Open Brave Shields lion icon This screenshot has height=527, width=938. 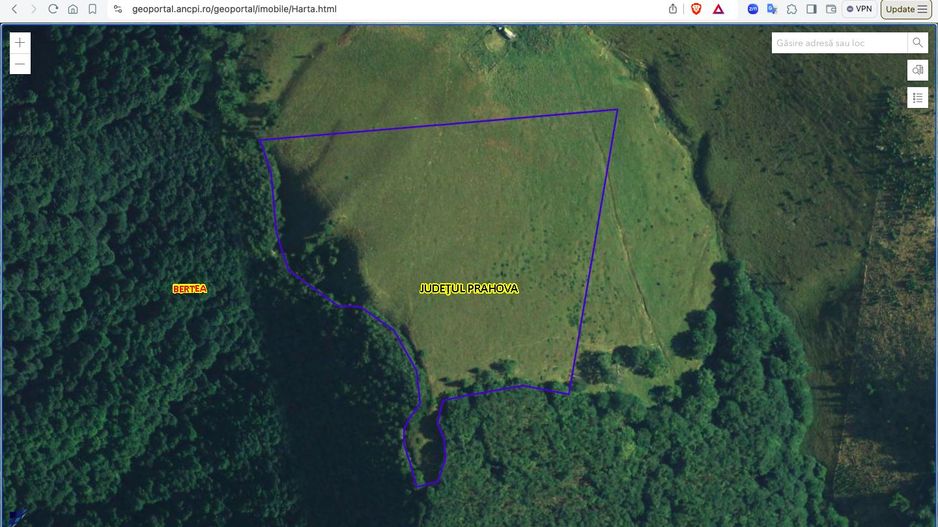[696, 9]
